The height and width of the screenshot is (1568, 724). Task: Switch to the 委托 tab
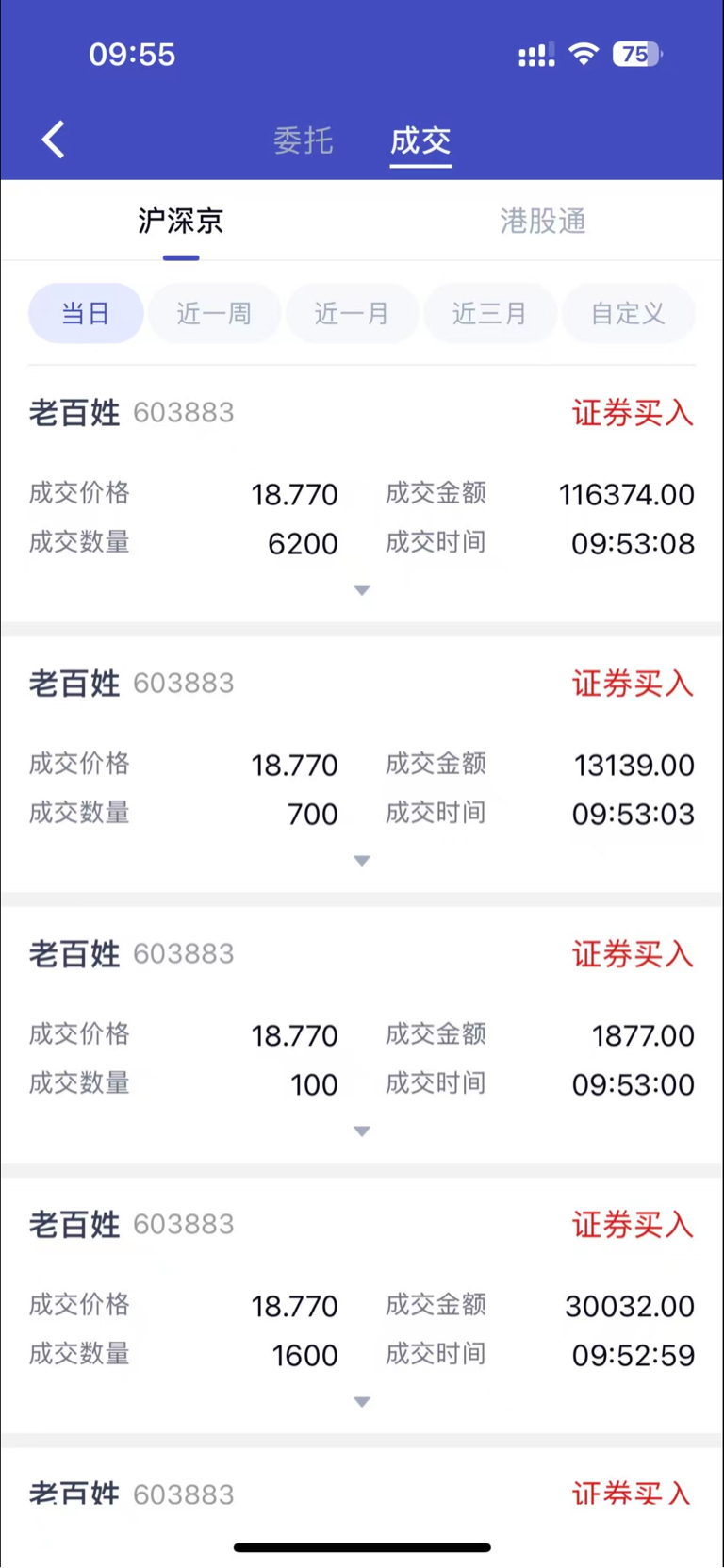[x=304, y=140]
